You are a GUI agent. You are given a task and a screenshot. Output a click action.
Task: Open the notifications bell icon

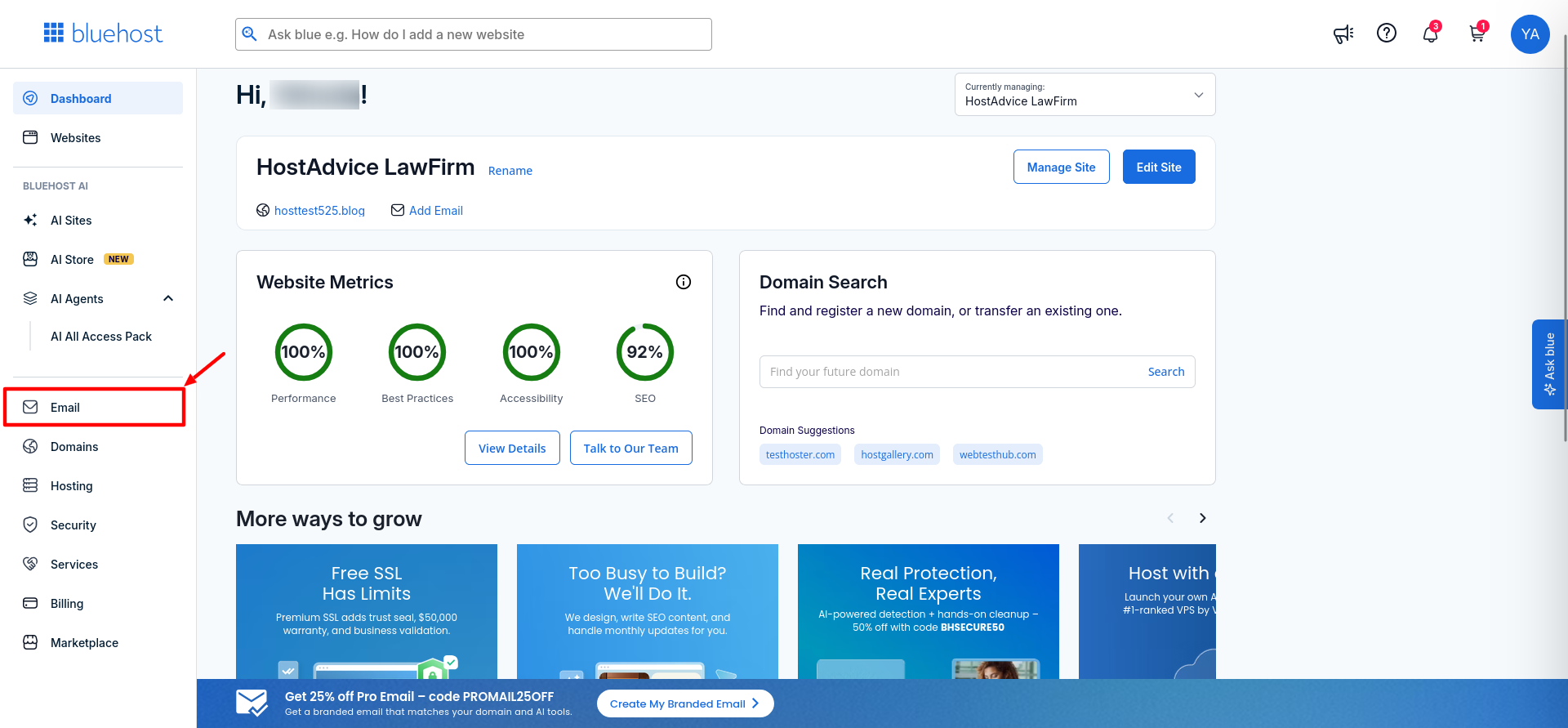pos(1430,34)
